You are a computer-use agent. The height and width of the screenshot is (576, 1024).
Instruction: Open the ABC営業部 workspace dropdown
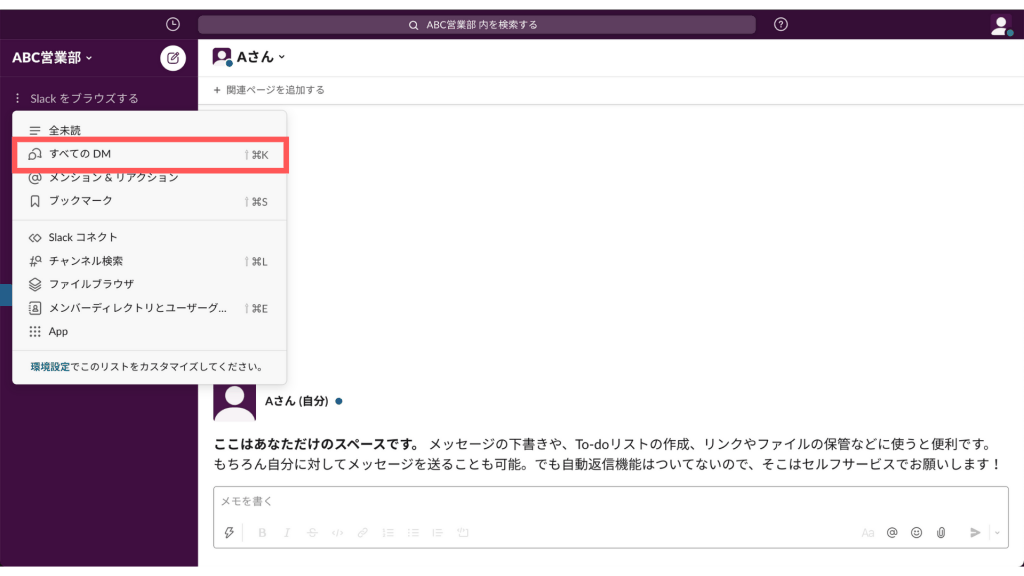pyautogui.click(x=48, y=58)
